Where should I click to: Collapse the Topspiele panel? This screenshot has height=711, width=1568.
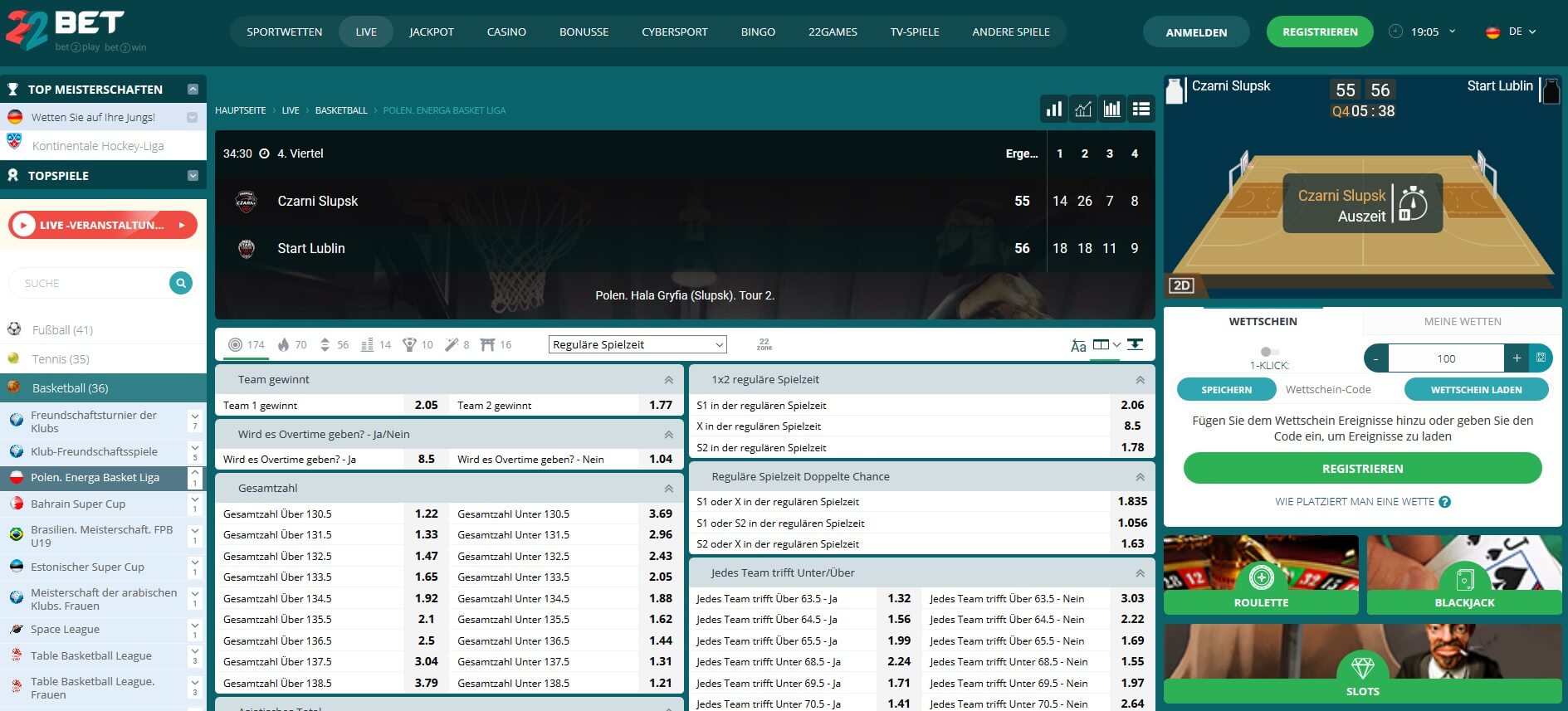click(193, 175)
